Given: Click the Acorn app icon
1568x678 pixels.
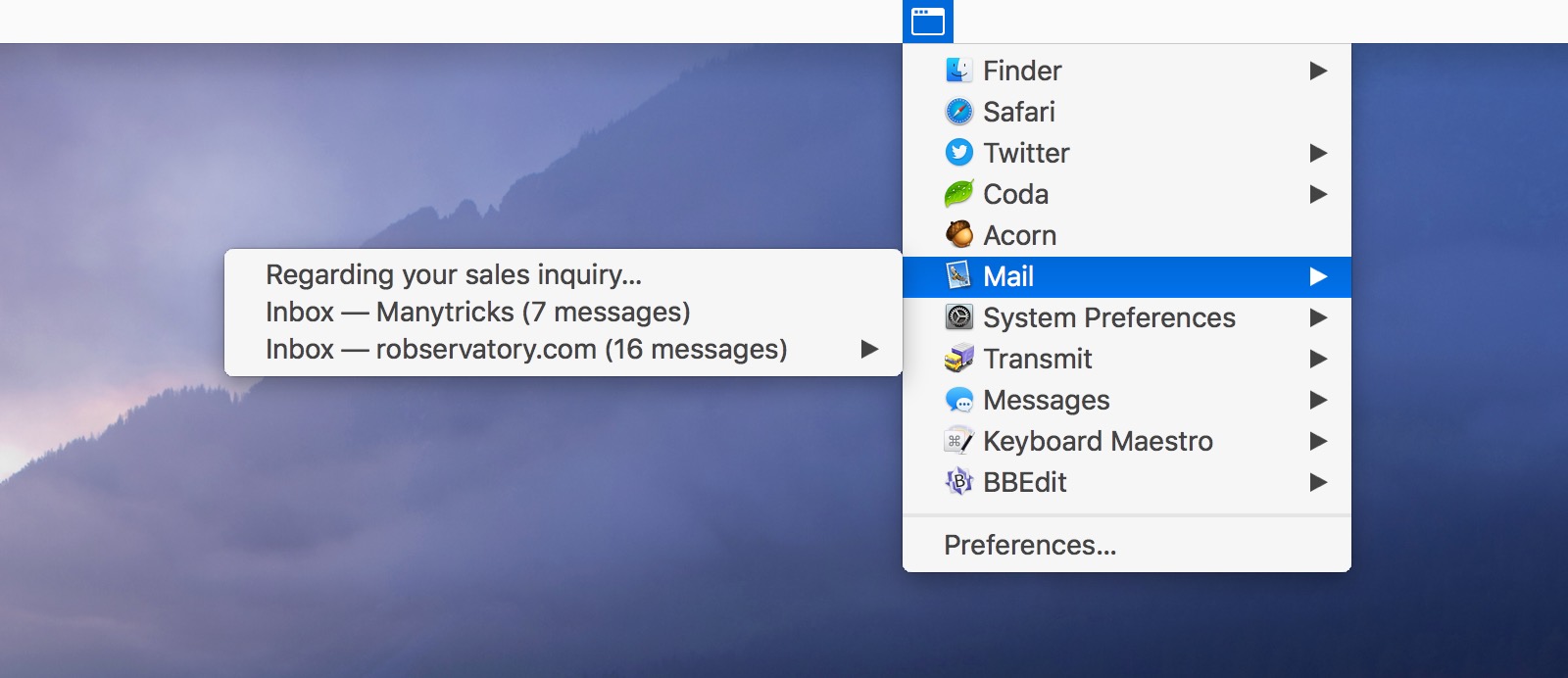Looking at the screenshot, I should [x=958, y=235].
